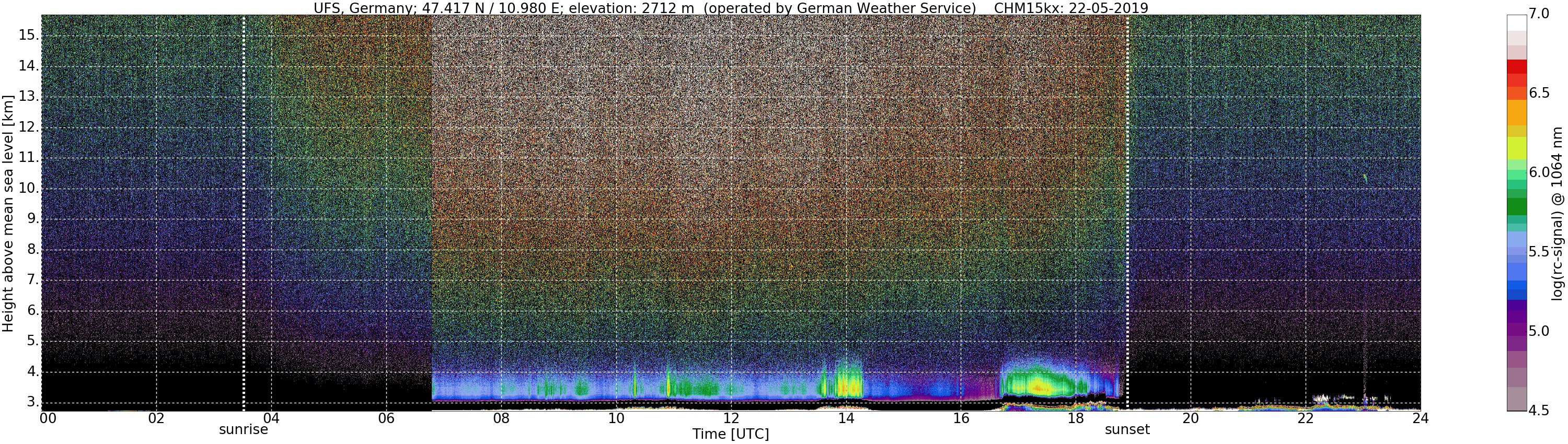Click the dark green band of the colorbar
This screenshot has width=1568, height=444.
click(1517, 207)
